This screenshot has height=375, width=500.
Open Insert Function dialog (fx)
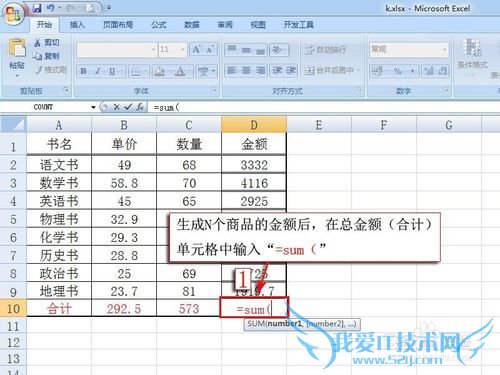click(x=140, y=107)
